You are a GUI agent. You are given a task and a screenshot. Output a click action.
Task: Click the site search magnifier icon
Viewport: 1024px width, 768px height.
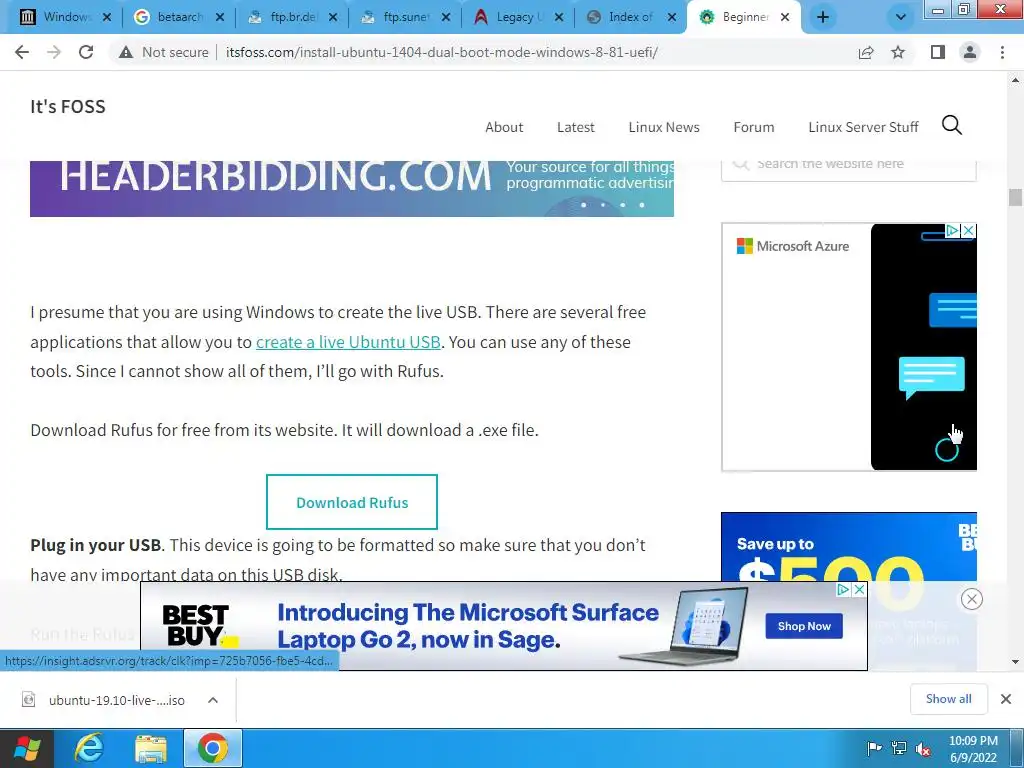952,125
